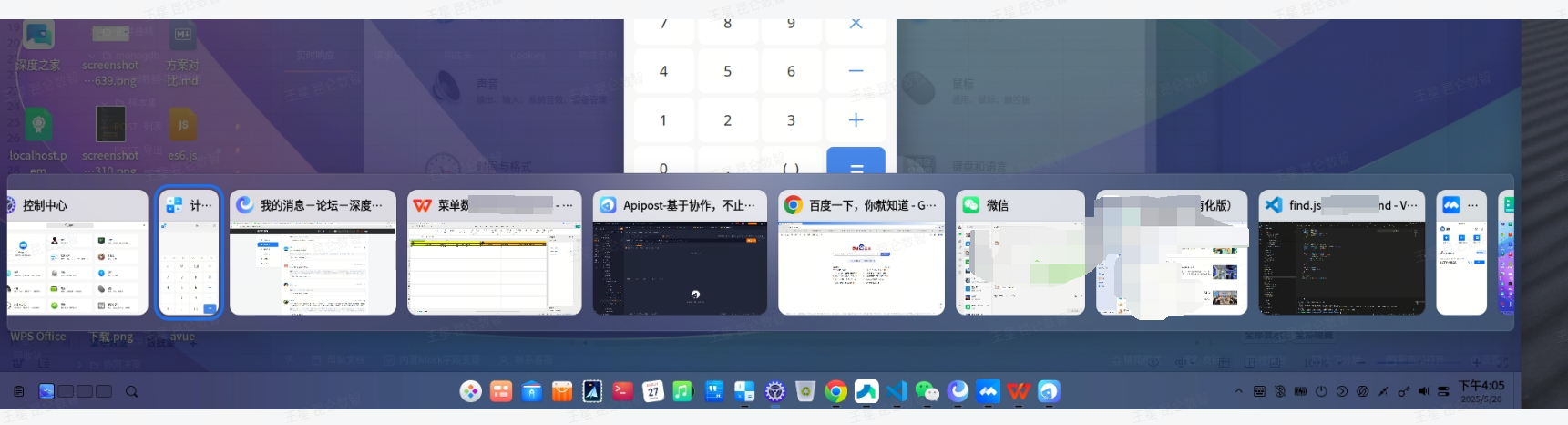Screen dimensions: 1568x425
Task: Switch to the WPS 菜单 window preview
Action: [494, 253]
